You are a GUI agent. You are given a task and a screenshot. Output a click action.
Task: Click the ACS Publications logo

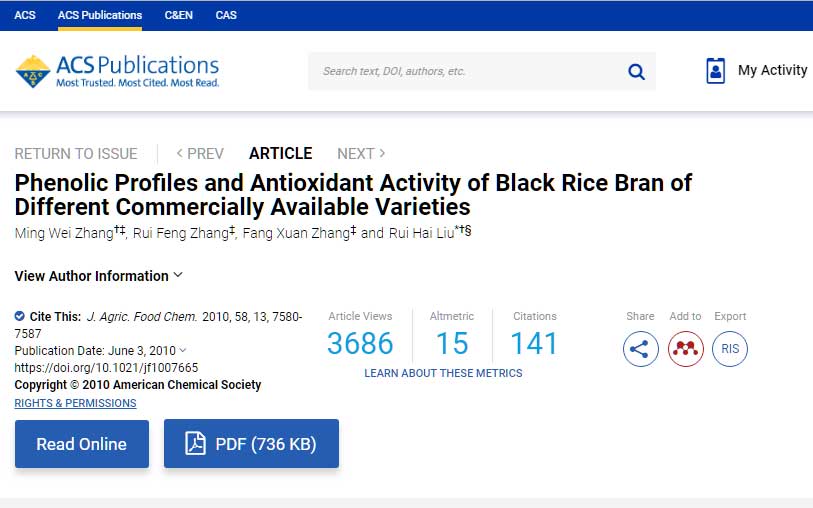[117, 71]
